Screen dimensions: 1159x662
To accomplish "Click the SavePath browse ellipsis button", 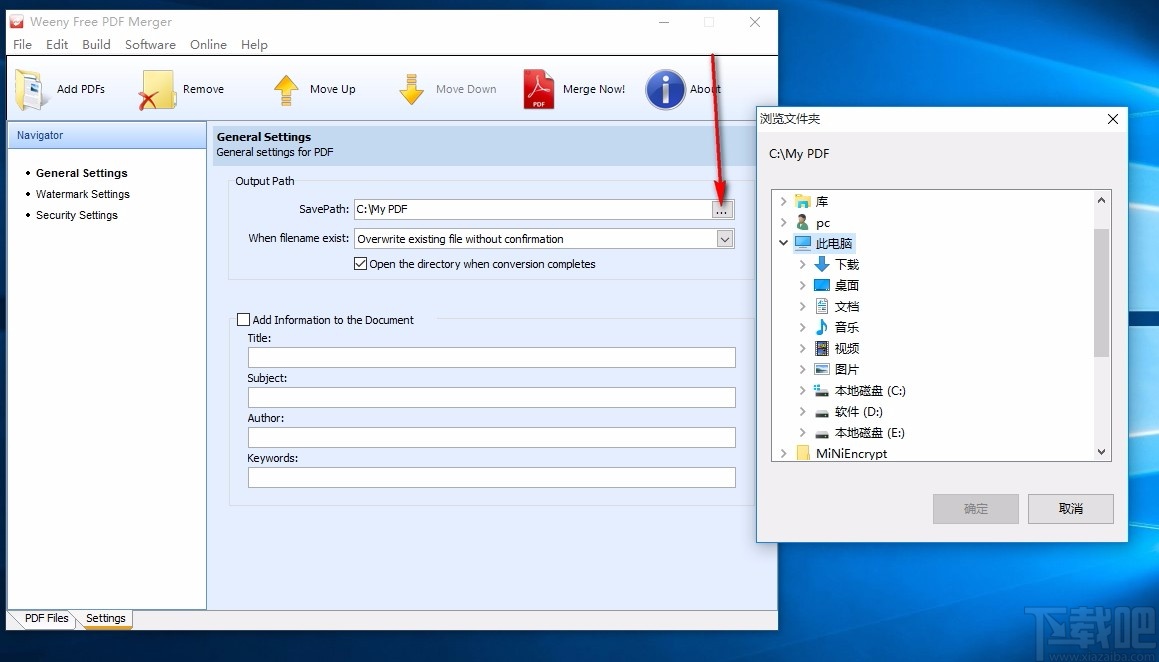I will click(x=723, y=209).
